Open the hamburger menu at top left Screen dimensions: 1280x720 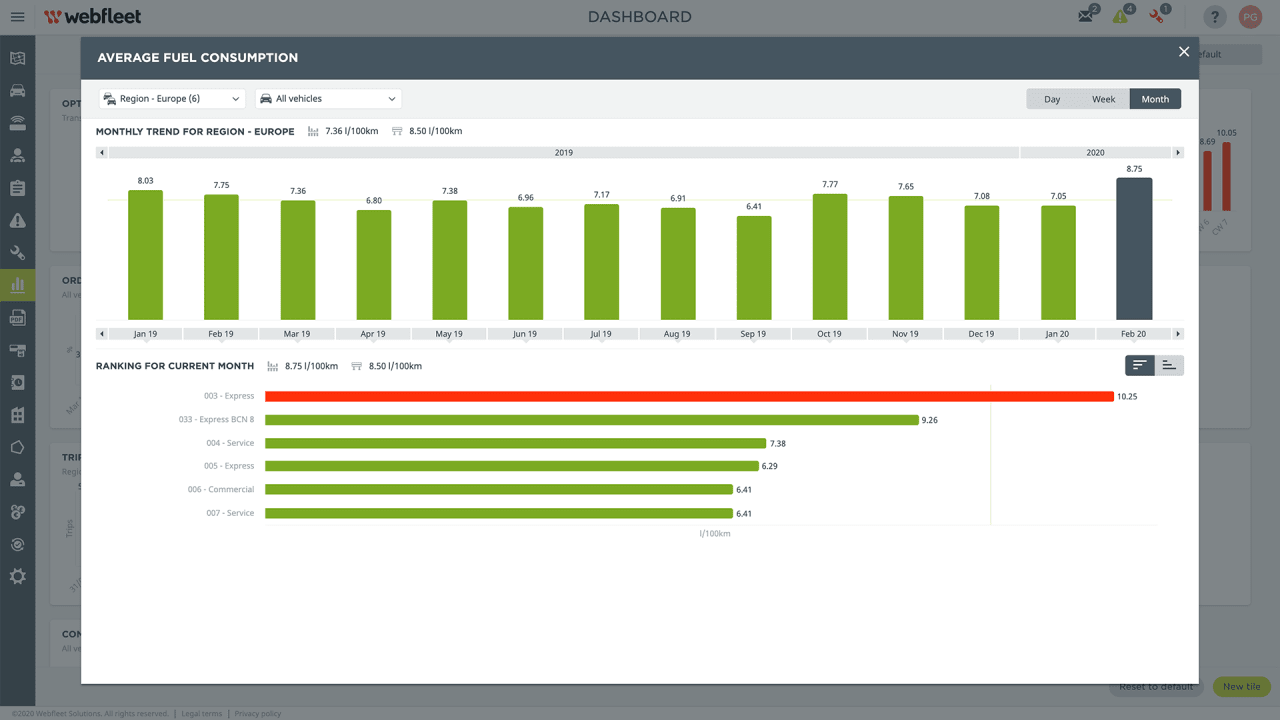pos(17,17)
